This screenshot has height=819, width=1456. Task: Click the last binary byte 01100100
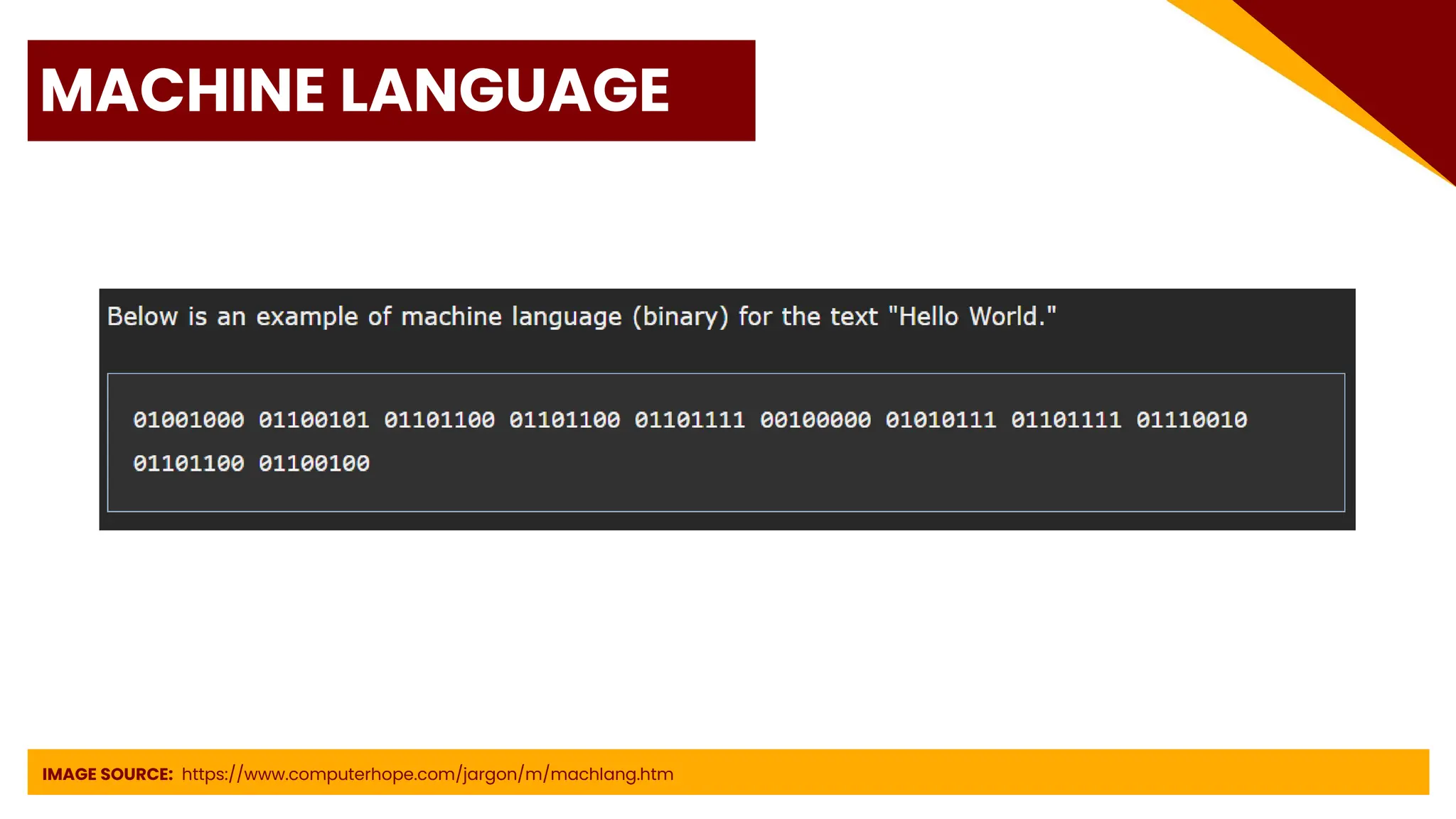point(314,464)
